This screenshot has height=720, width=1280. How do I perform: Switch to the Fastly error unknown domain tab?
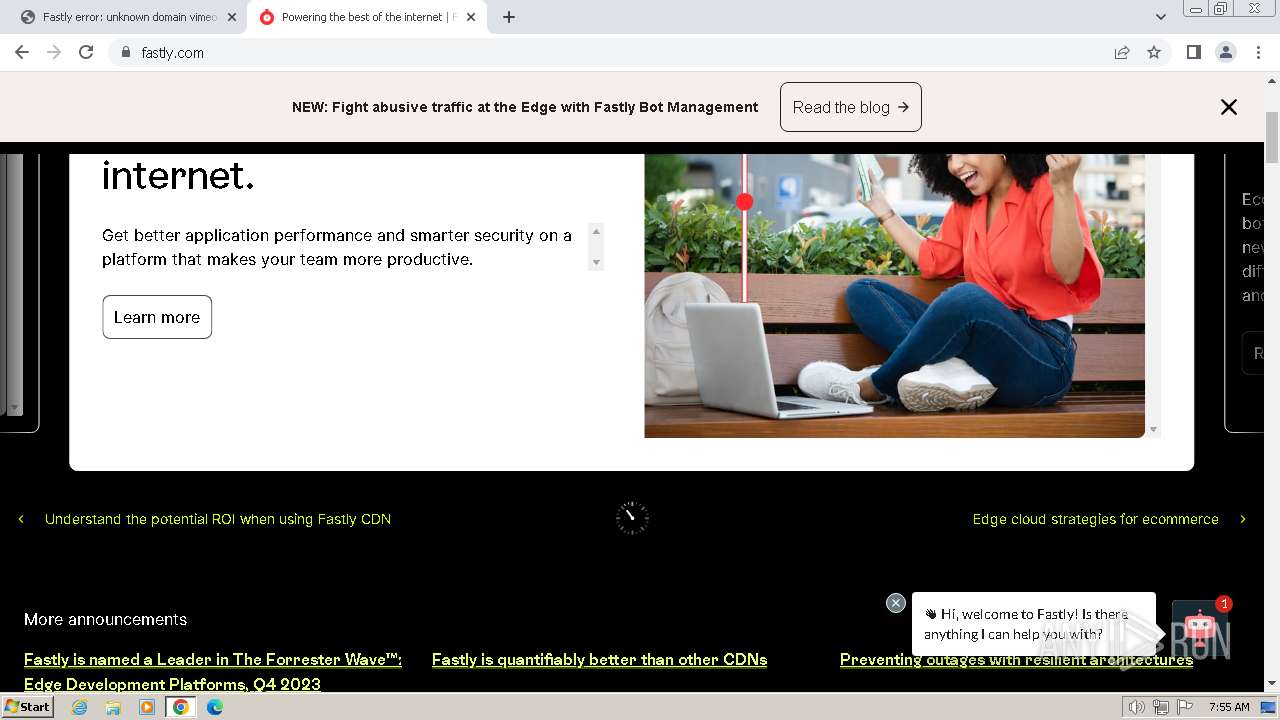coord(127,17)
